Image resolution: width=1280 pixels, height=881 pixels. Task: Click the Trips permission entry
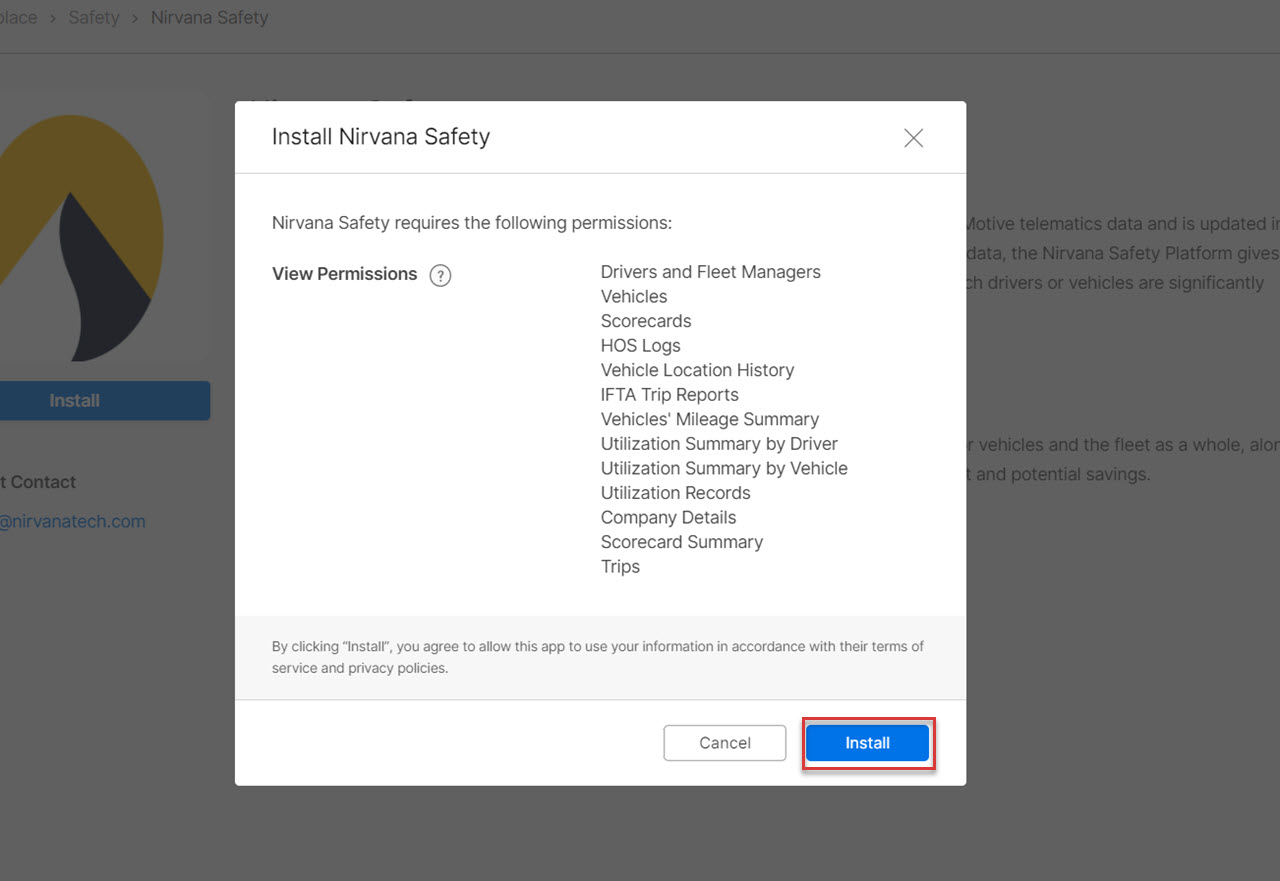[620, 567]
